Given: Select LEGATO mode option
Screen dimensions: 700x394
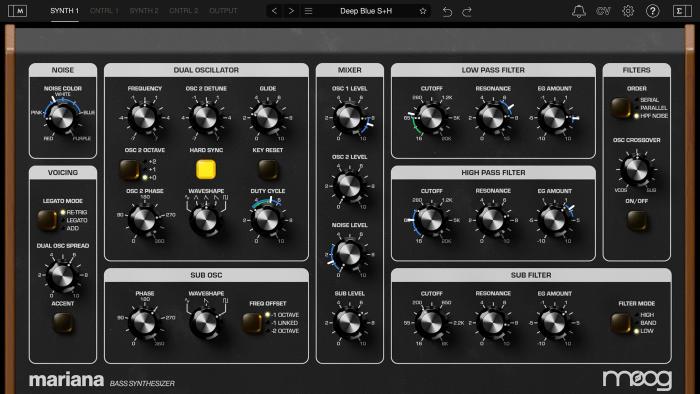Looking at the screenshot, I should coord(74,220).
